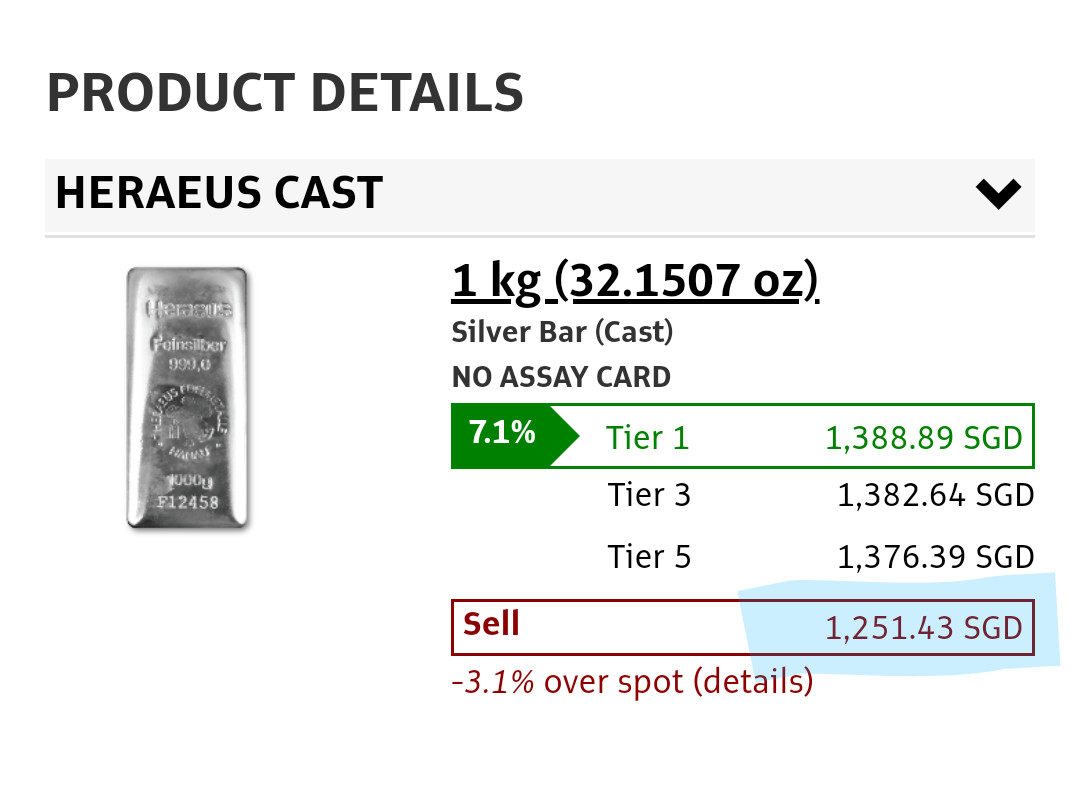
Task: Click the Heraeus logo on the bar
Action: 189,307
